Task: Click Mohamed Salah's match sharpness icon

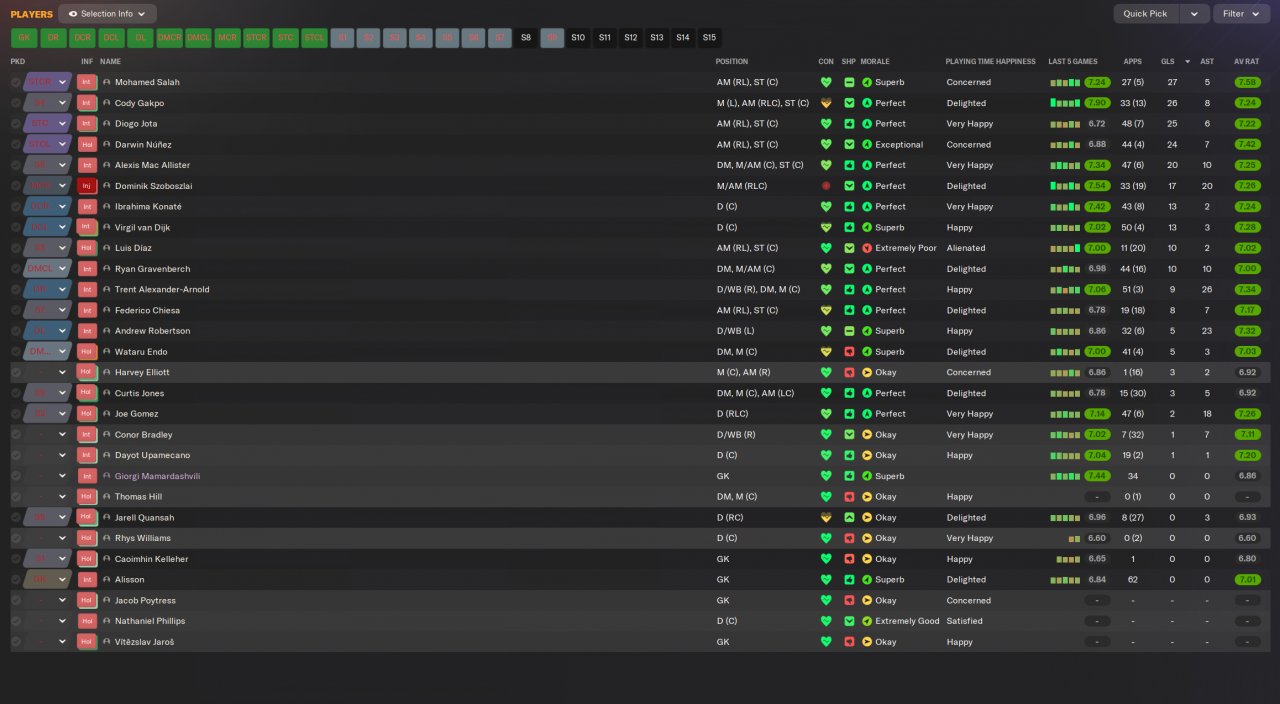Action: coord(849,82)
